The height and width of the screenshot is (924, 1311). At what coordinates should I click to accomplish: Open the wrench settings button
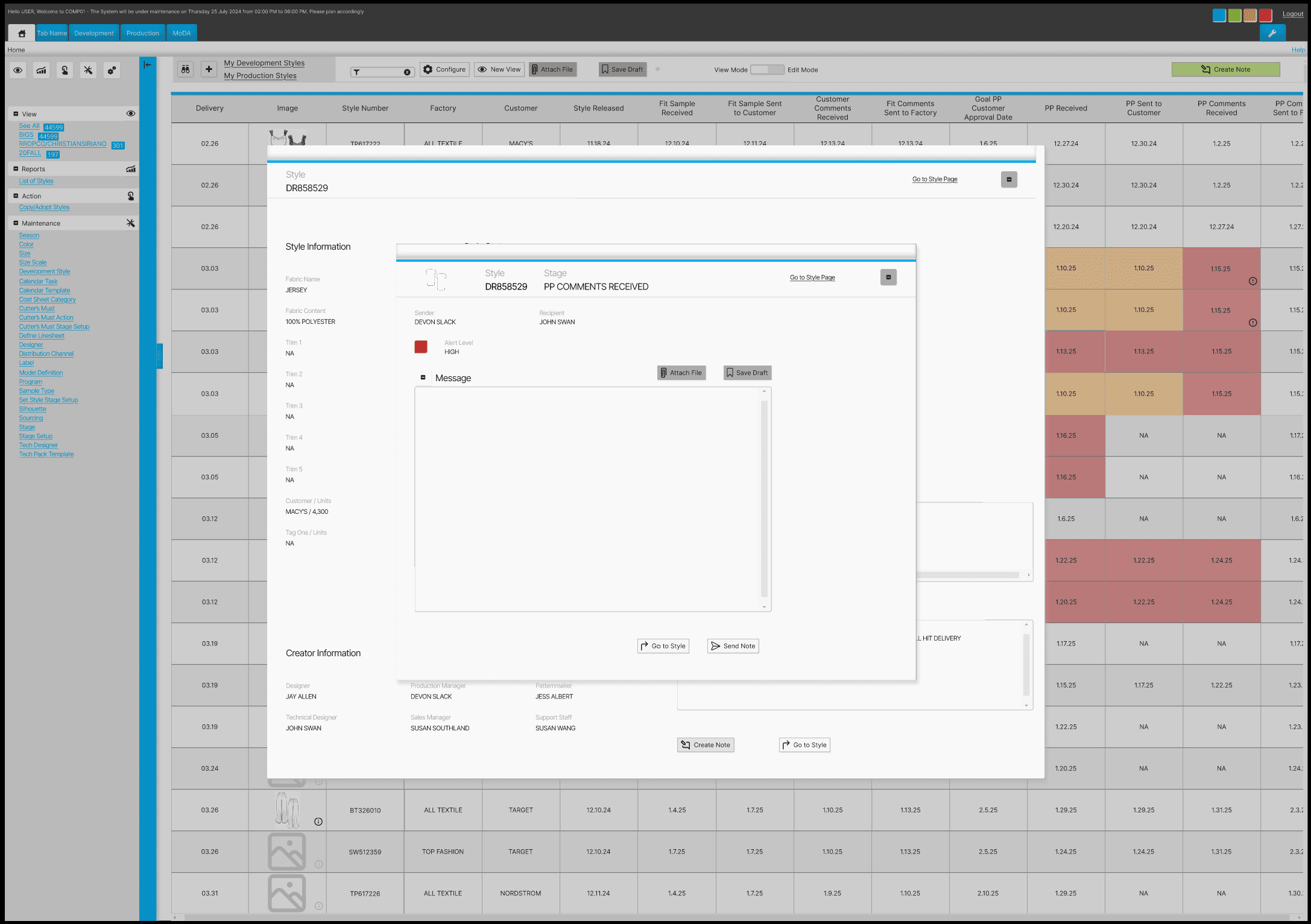point(1272,33)
